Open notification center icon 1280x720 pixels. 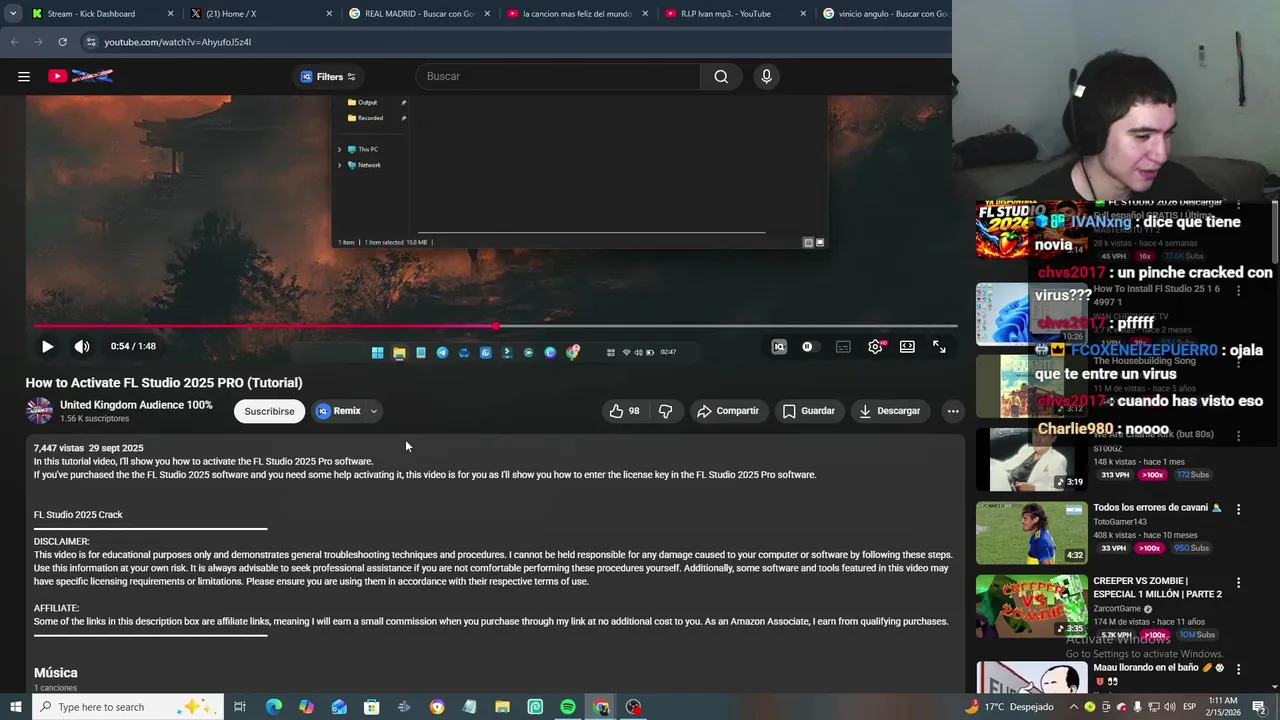(x=1260, y=707)
